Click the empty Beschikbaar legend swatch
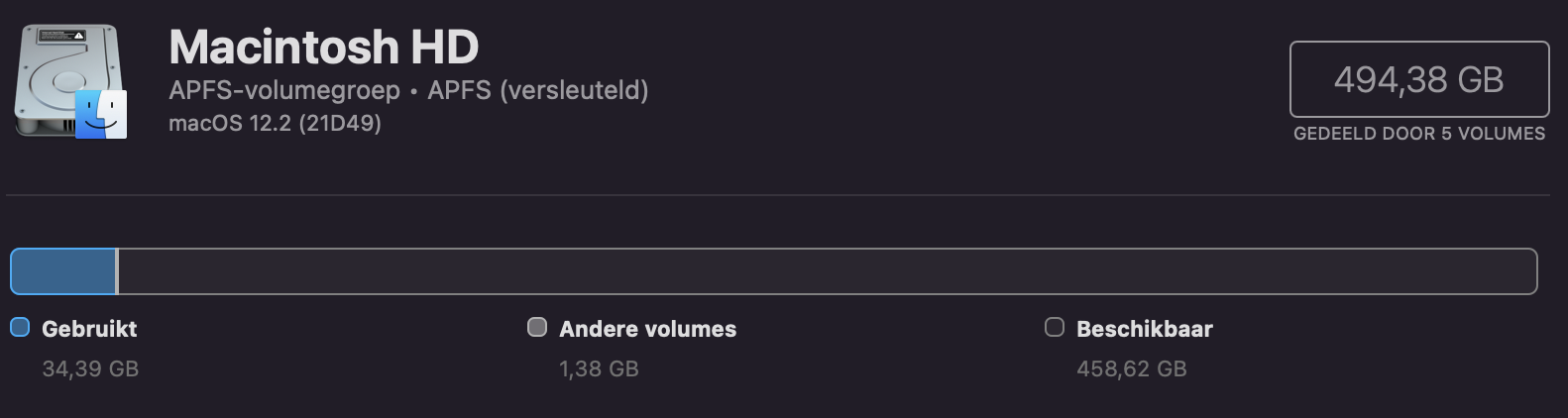1568x418 pixels. [1055, 328]
